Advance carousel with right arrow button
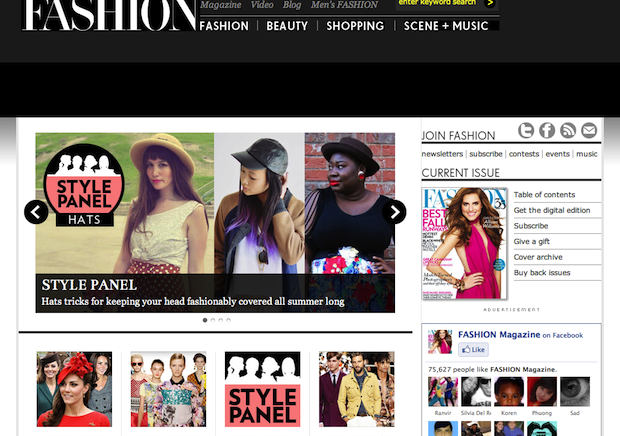 point(394,212)
